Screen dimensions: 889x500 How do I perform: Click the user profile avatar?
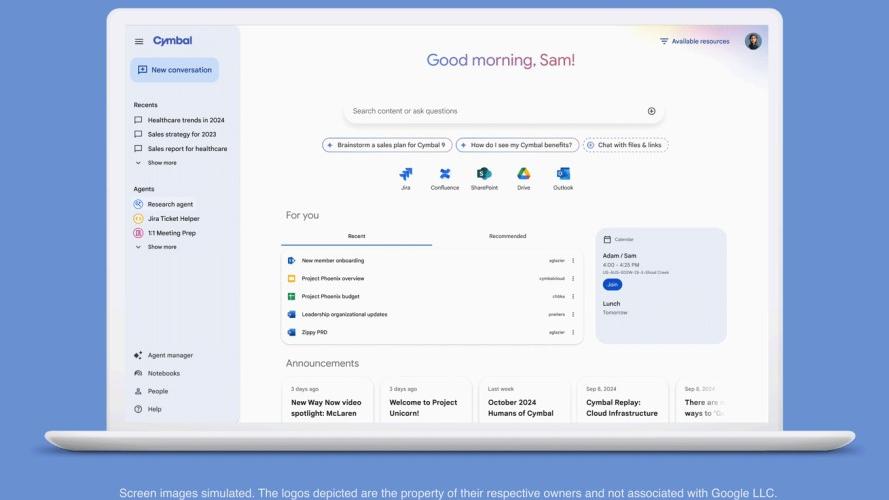753,41
